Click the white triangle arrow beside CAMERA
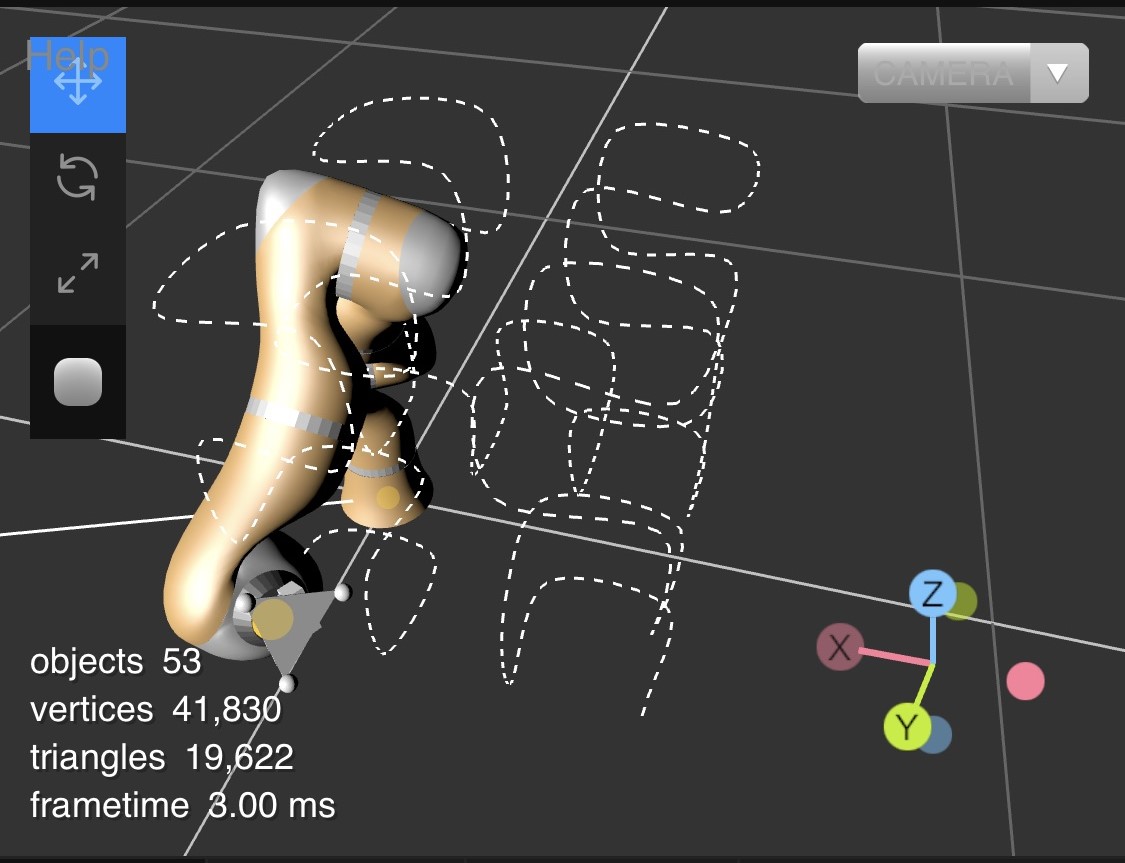Screen dimensions: 1125x863 [x=1058, y=73]
